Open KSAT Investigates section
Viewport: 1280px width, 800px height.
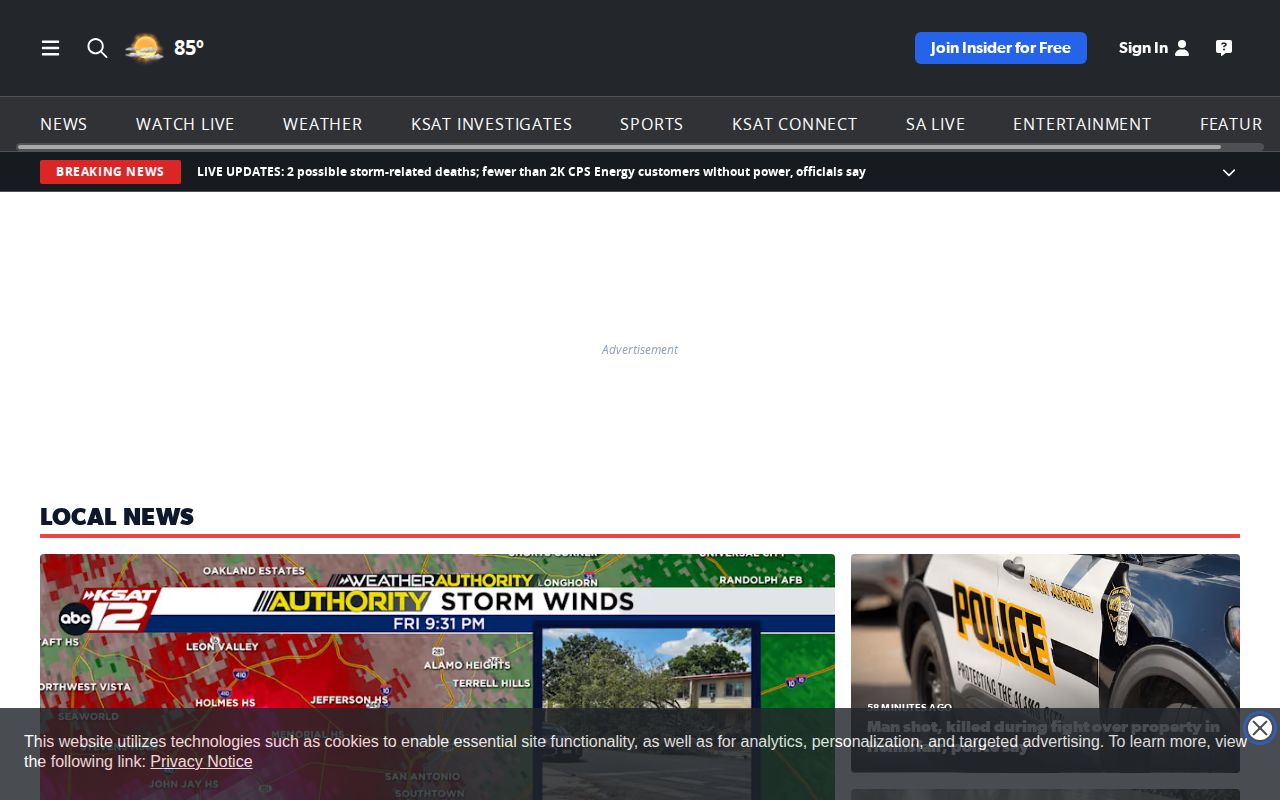coord(492,124)
